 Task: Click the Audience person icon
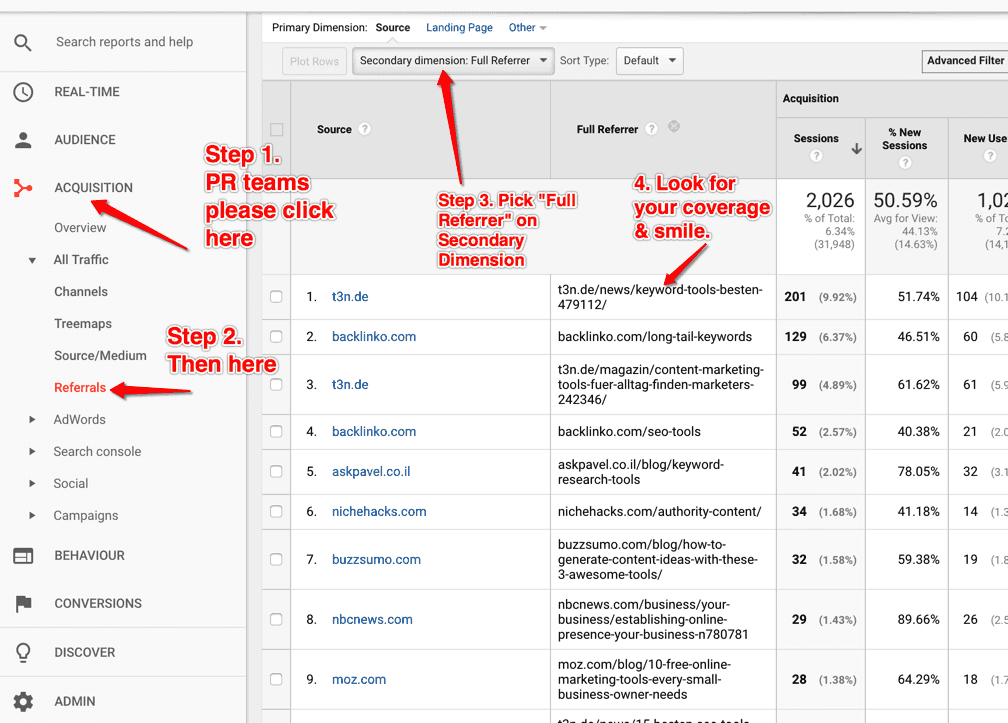coord(23,140)
